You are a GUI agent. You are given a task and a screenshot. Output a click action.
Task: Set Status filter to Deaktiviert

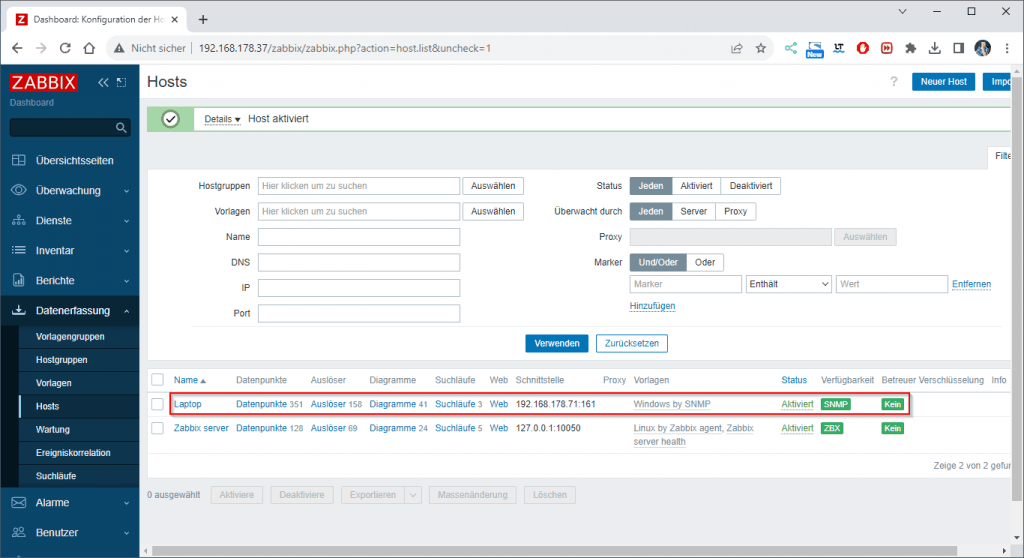pyautogui.click(x=750, y=186)
